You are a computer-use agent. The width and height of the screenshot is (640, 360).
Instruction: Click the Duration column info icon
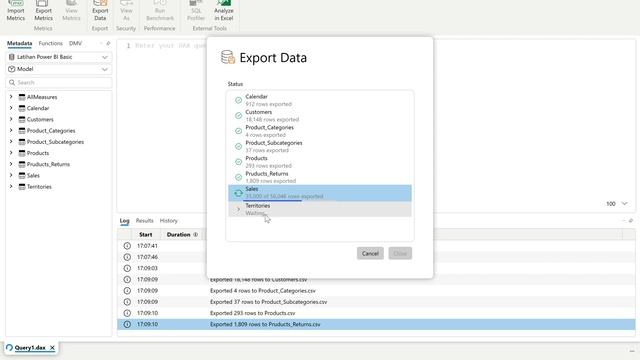(x=196, y=235)
